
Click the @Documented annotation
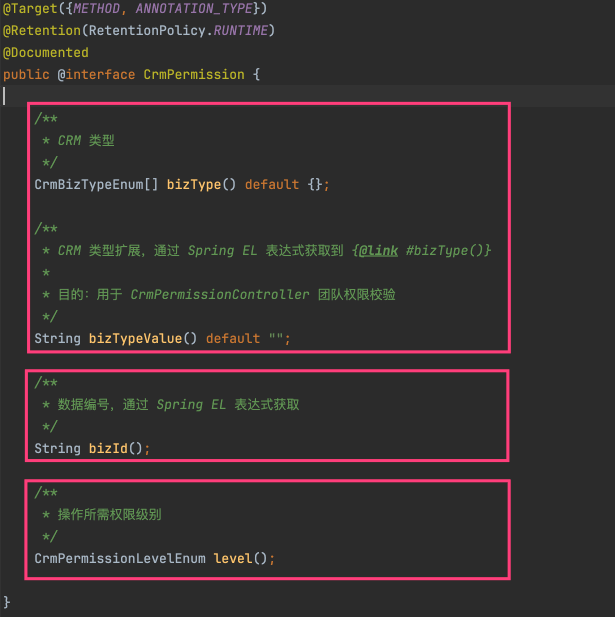[x=46, y=52]
